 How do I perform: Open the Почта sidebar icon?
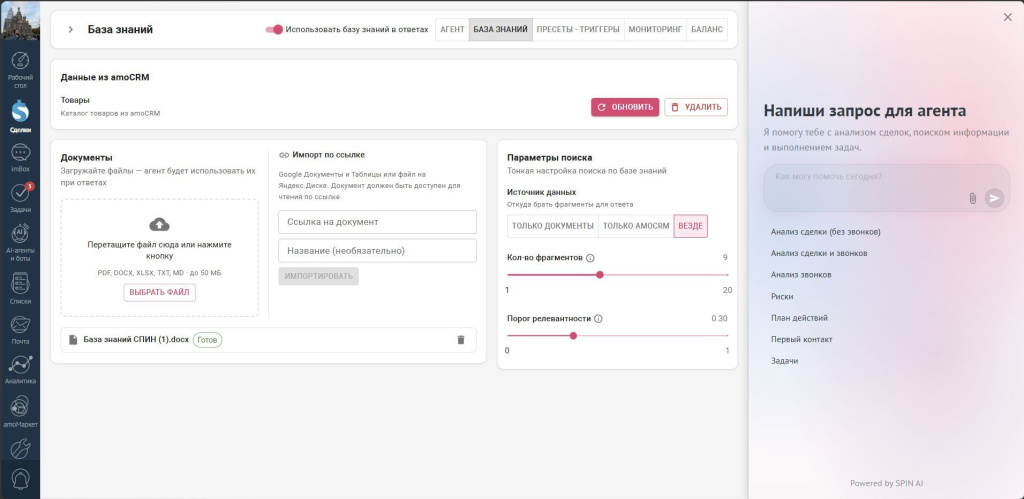20,329
